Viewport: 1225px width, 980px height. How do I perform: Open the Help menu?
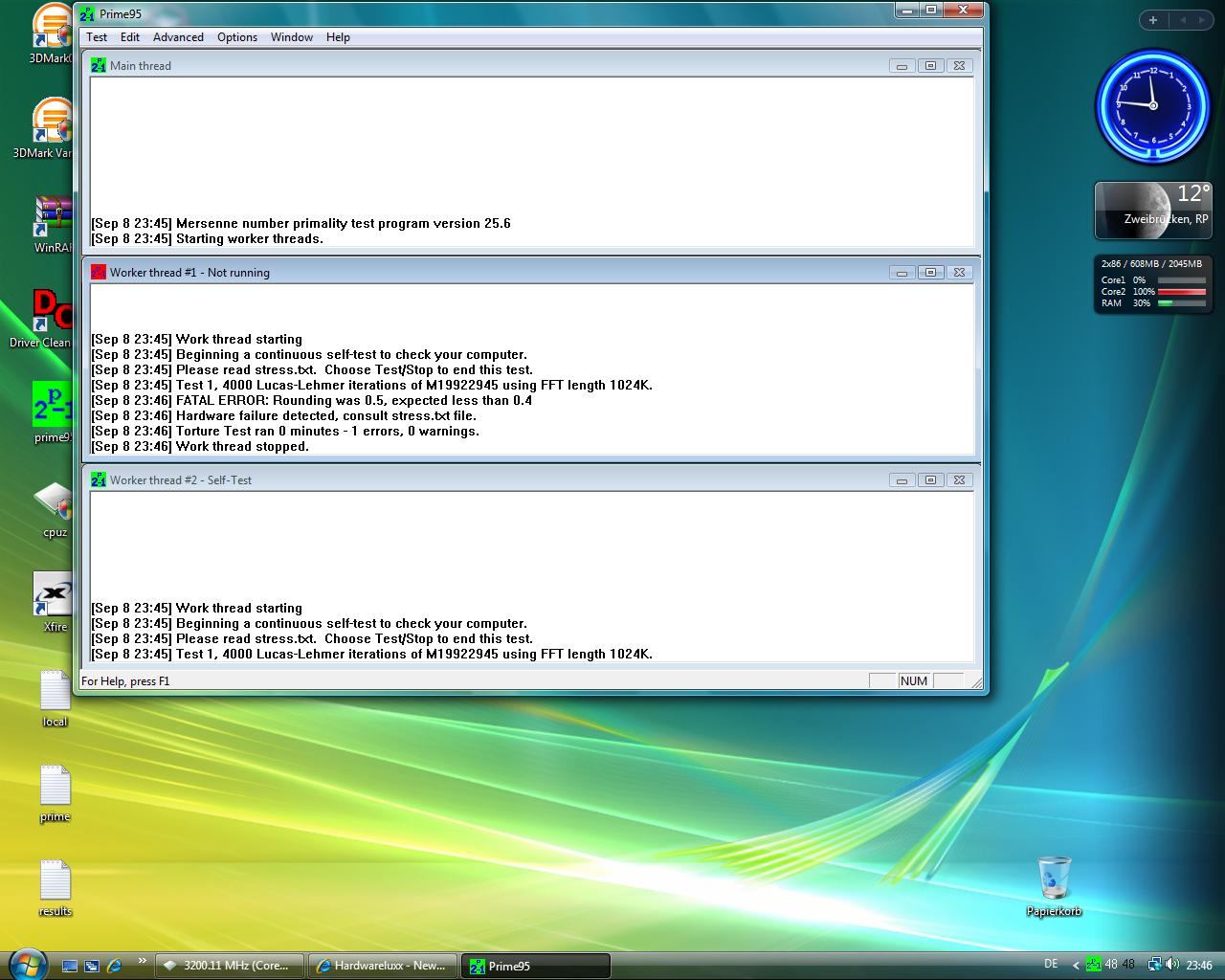(x=338, y=37)
